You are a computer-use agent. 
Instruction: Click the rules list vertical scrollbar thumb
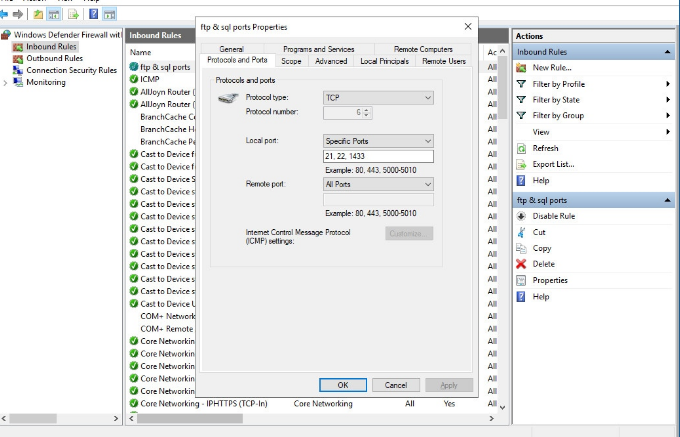tap(503, 87)
